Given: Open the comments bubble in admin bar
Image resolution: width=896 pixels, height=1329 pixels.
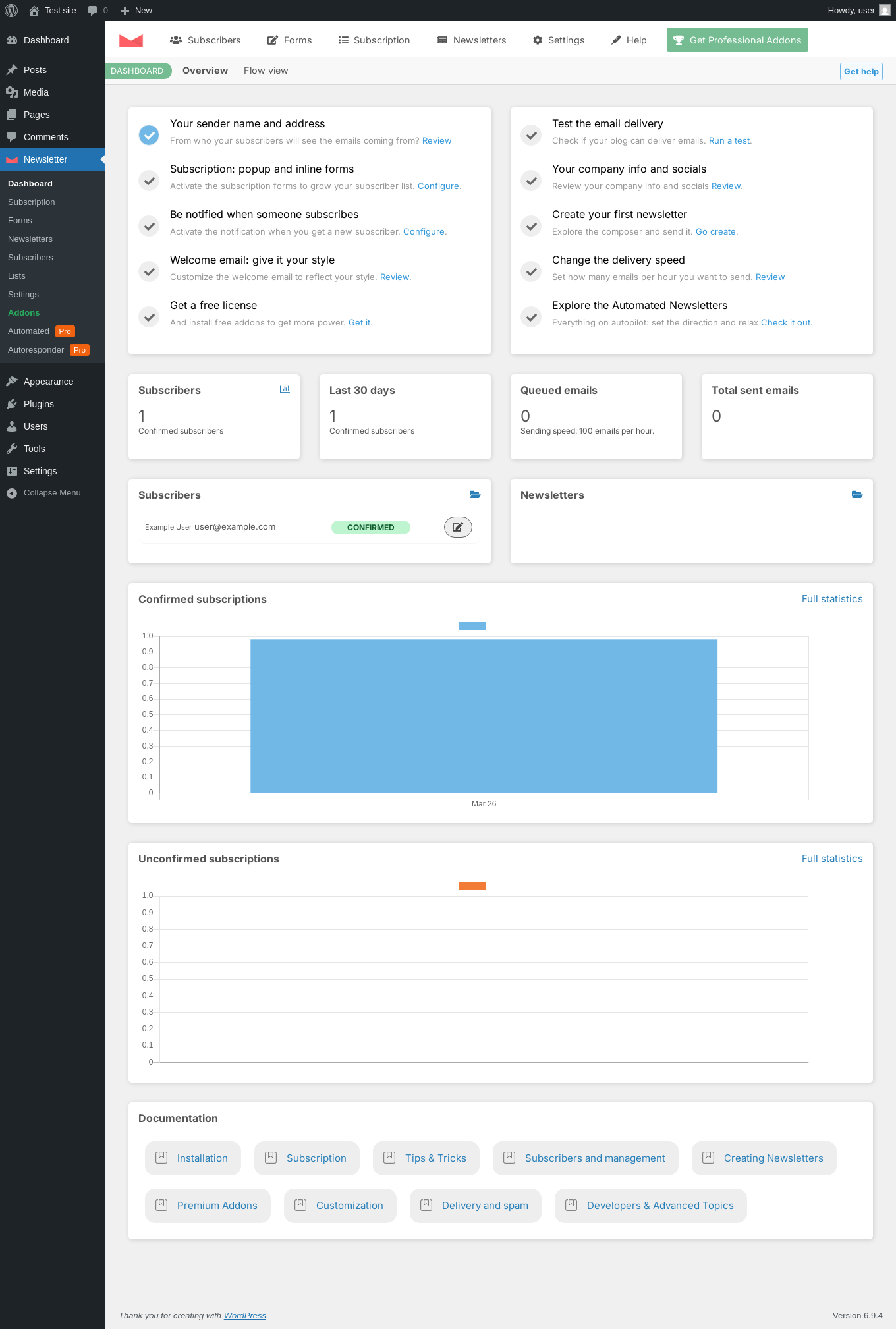Looking at the screenshot, I should [x=98, y=11].
